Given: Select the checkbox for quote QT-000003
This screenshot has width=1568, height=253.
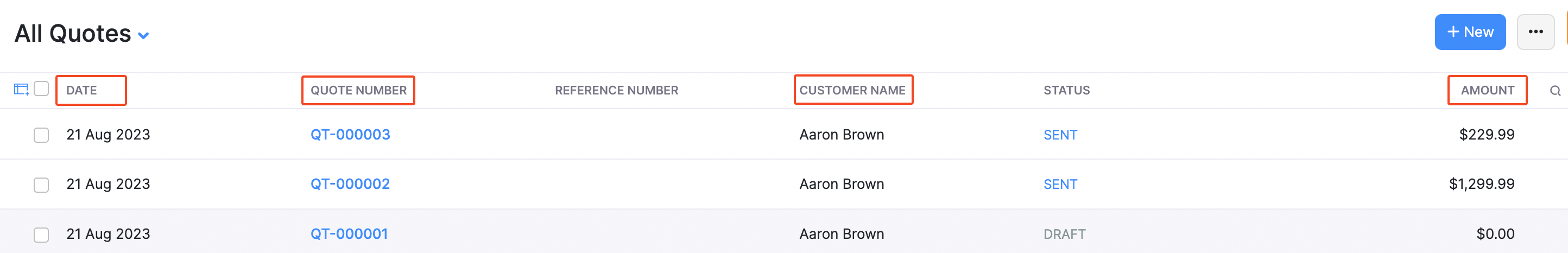Looking at the screenshot, I should click(x=41, y=135).
